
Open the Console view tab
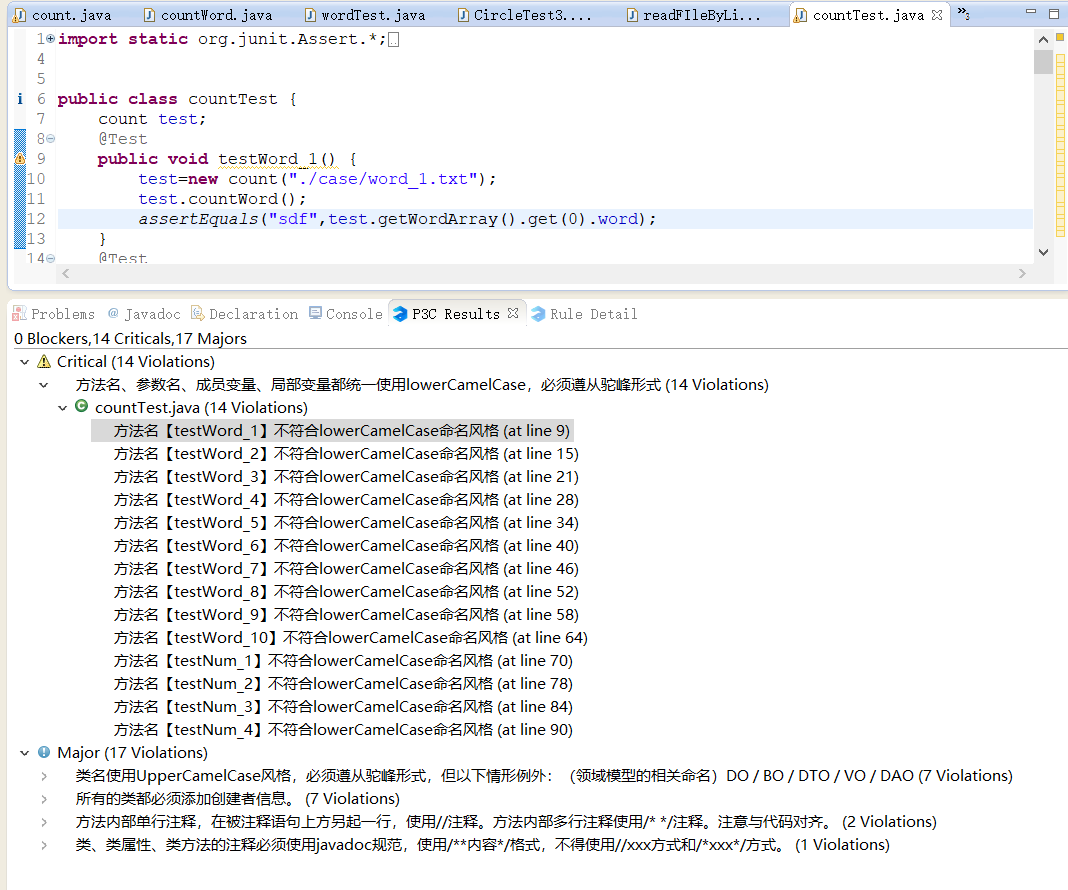tap(345, 314)
